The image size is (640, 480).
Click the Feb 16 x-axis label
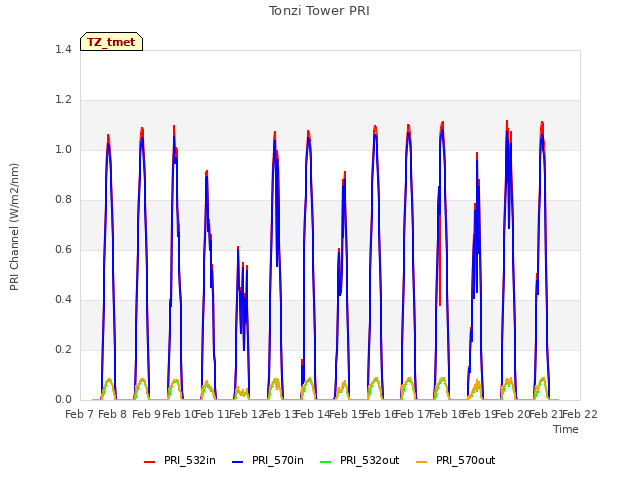point(380,415)
